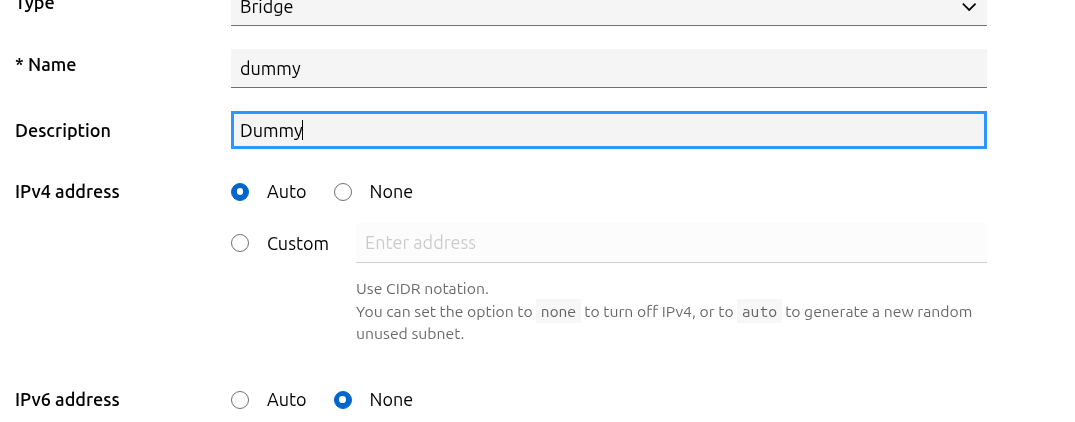
Task: Click the Description field label
Action: (x=63, y=131)
